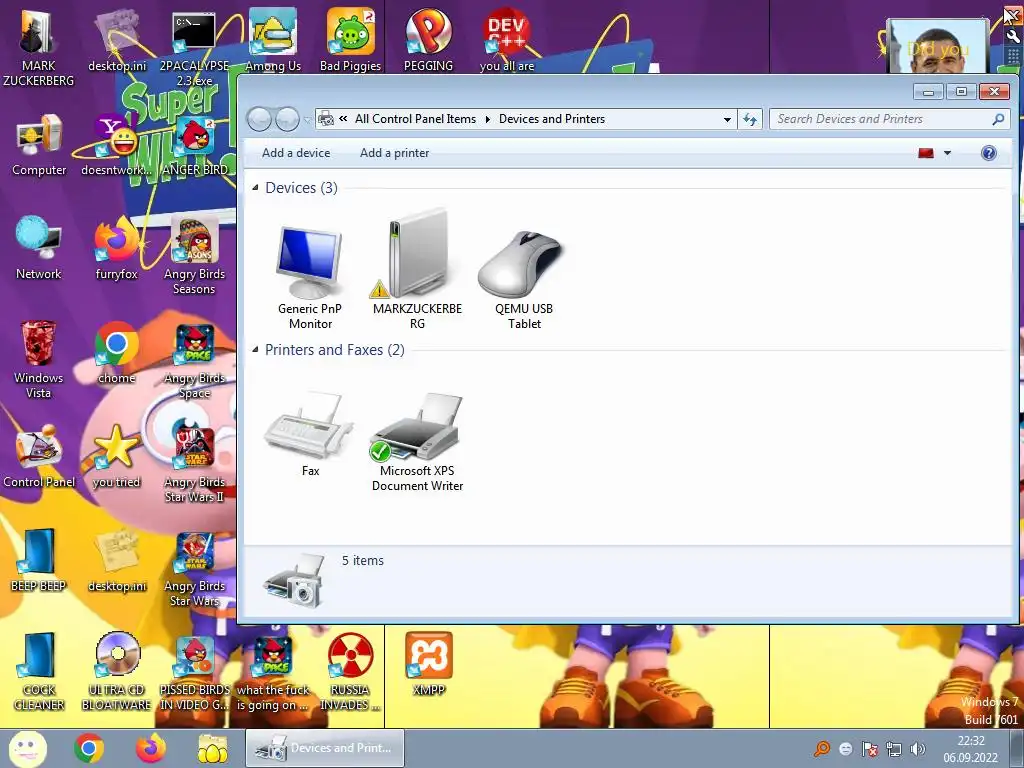
Task: Open the Network desktop icon
Action: [39, 248]
